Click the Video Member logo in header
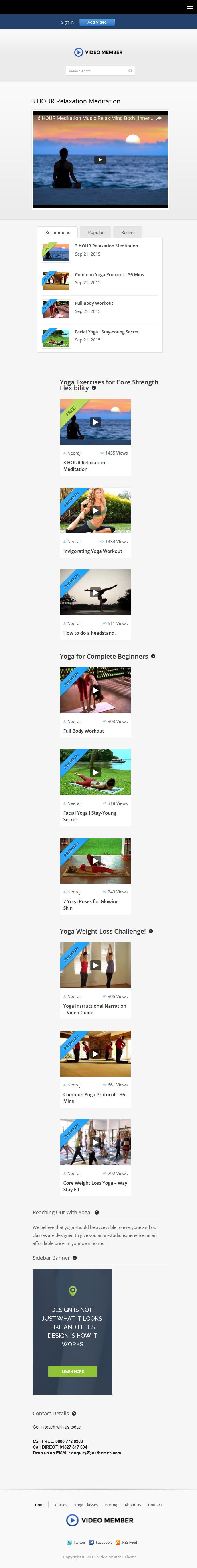 (98, 52)
